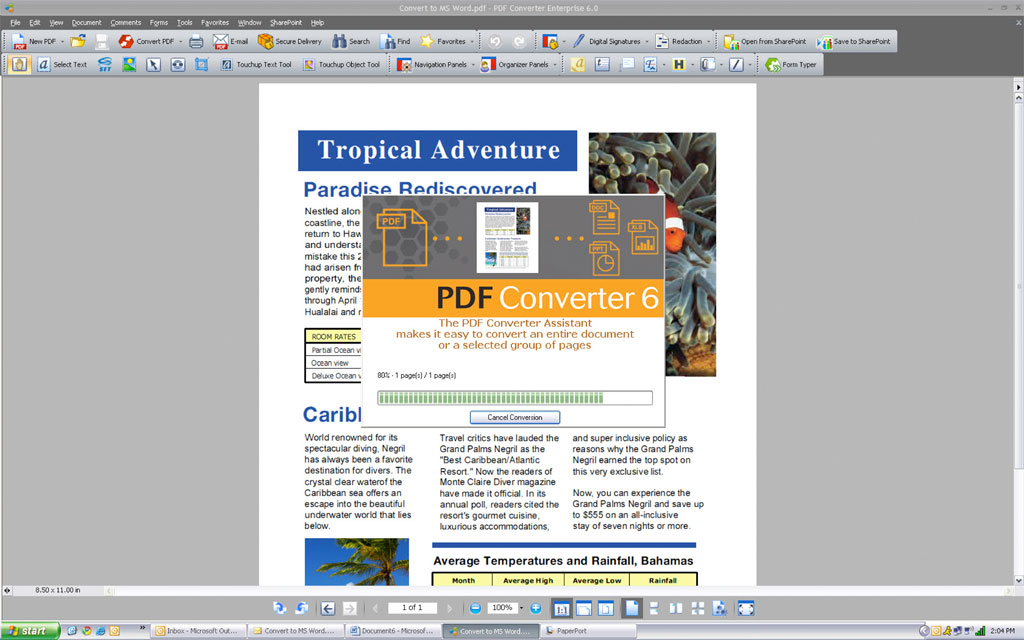Toggle full screen view mode
The image size is (1024, 640).
[745, 608]
